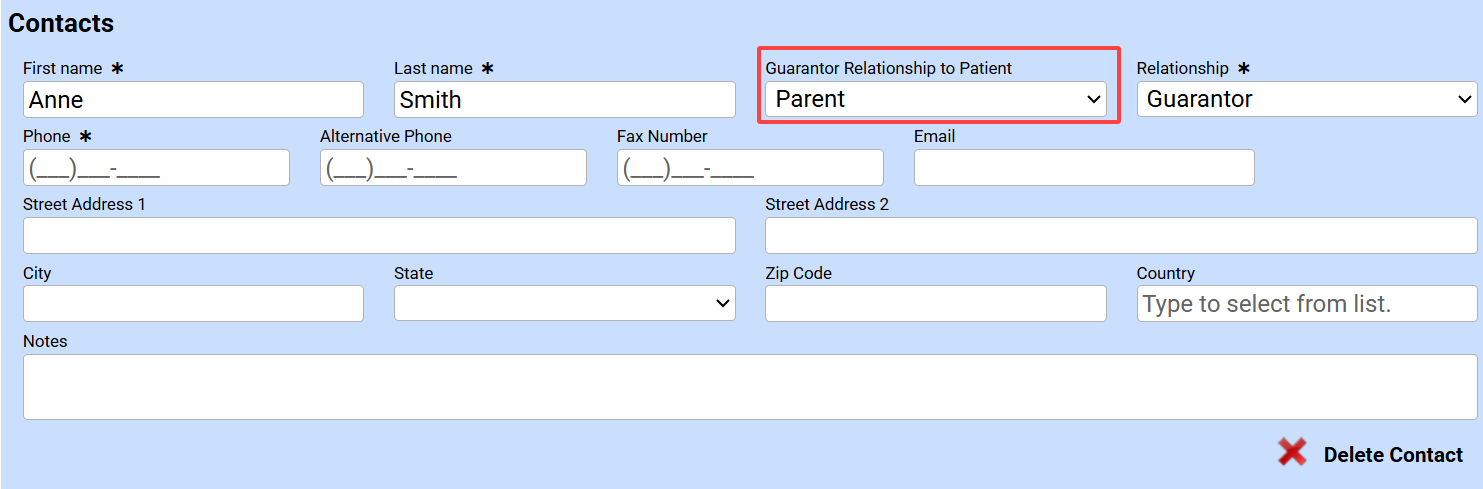Click into the Fax Number field
The height and width of the screenshot is (489, 1483).
tap(750, 168)
